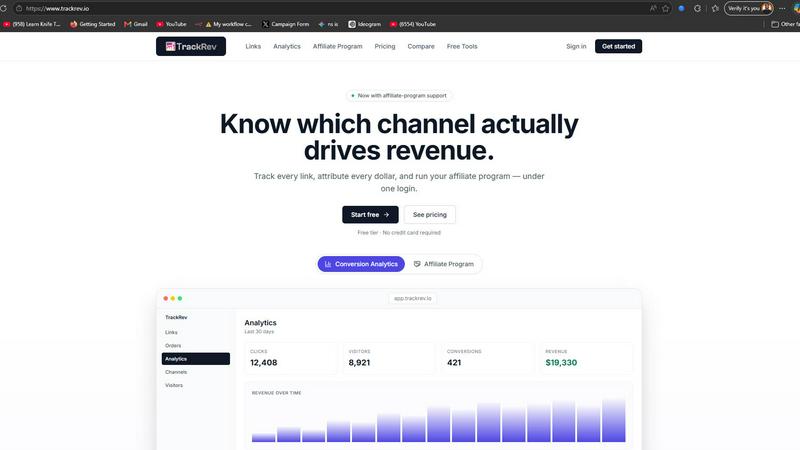Click the Clicks 12,408 stat card
The width and height of the screenshot is (800, 450).
point(290,358)
